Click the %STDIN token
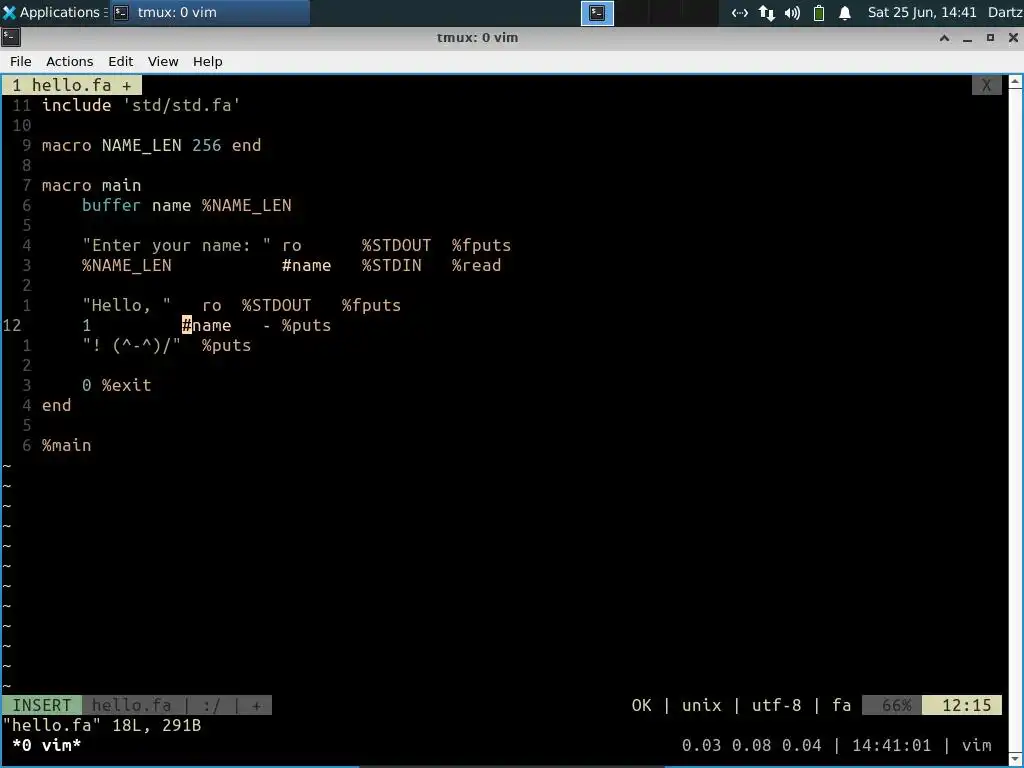 [391, 265]
